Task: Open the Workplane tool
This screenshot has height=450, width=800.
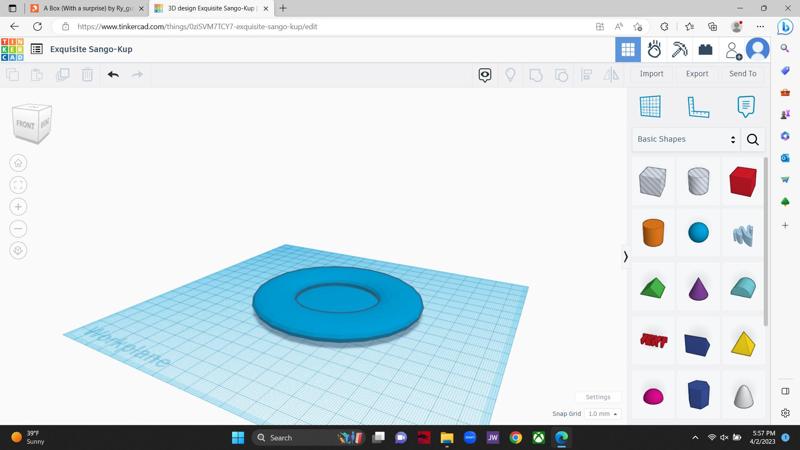Action: tap(650, 106)
